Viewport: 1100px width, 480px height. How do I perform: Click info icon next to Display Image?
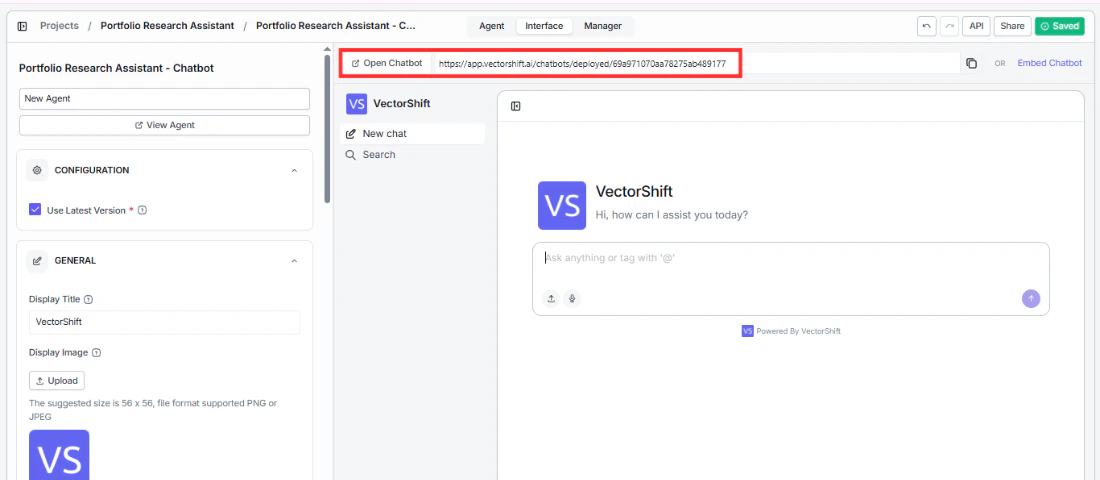pyautogui.click(x=97, y=353)
